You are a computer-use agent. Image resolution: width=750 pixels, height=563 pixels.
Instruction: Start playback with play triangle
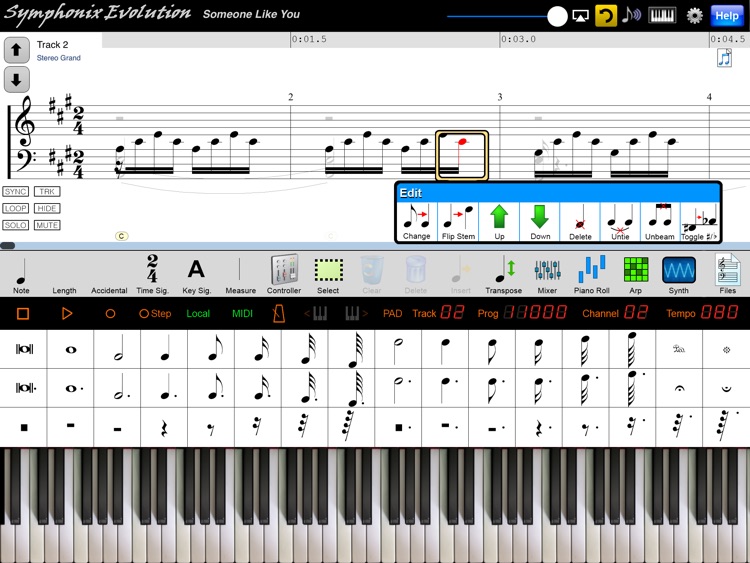[x=67, y=314]
